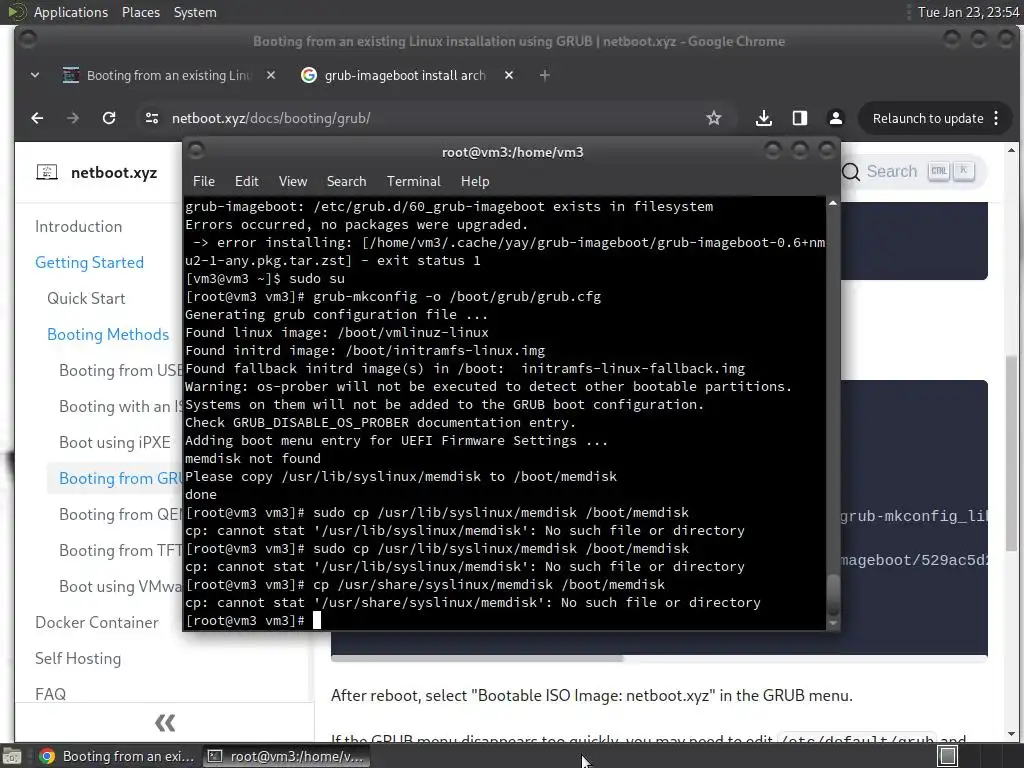
Task: Collapse the docs sidebar with double chevron
Action: (165, 722)
